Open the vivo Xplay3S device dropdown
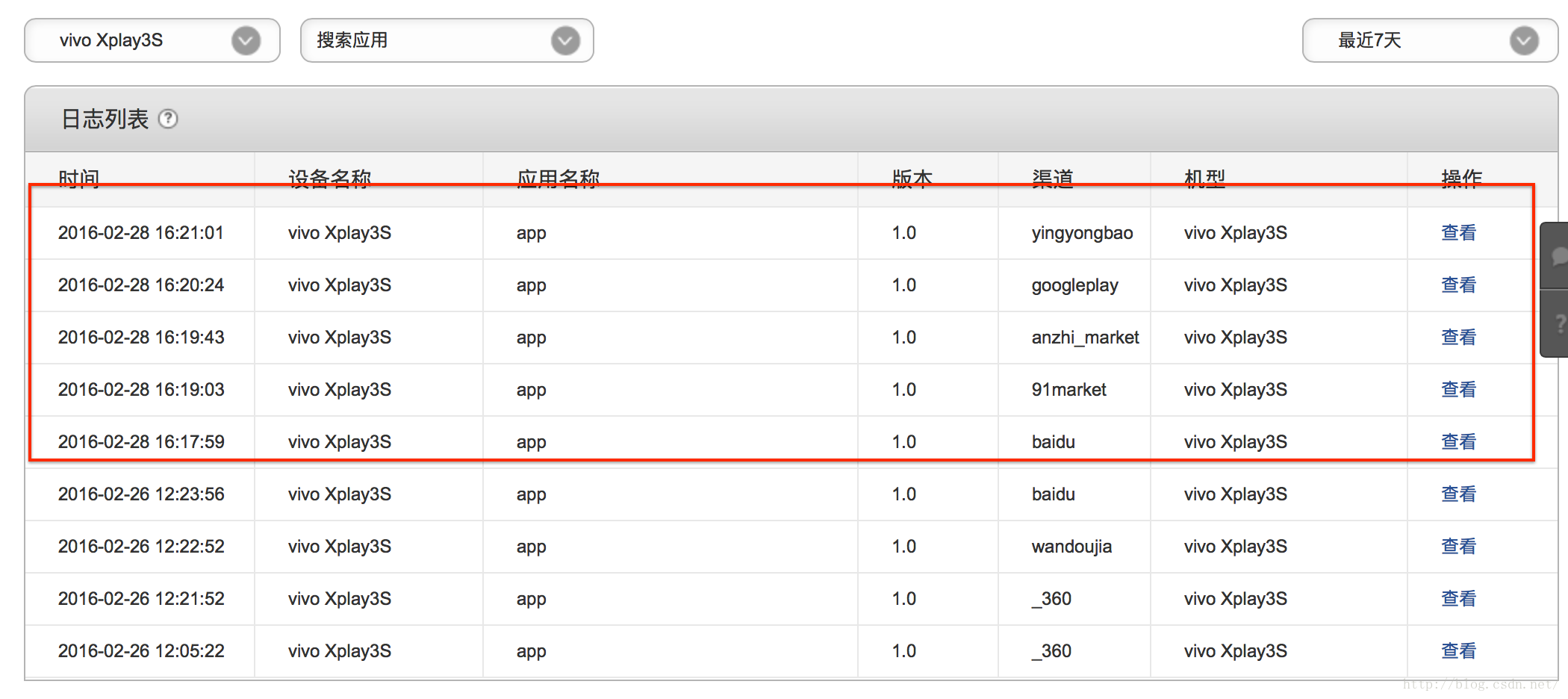 (152, 40)
